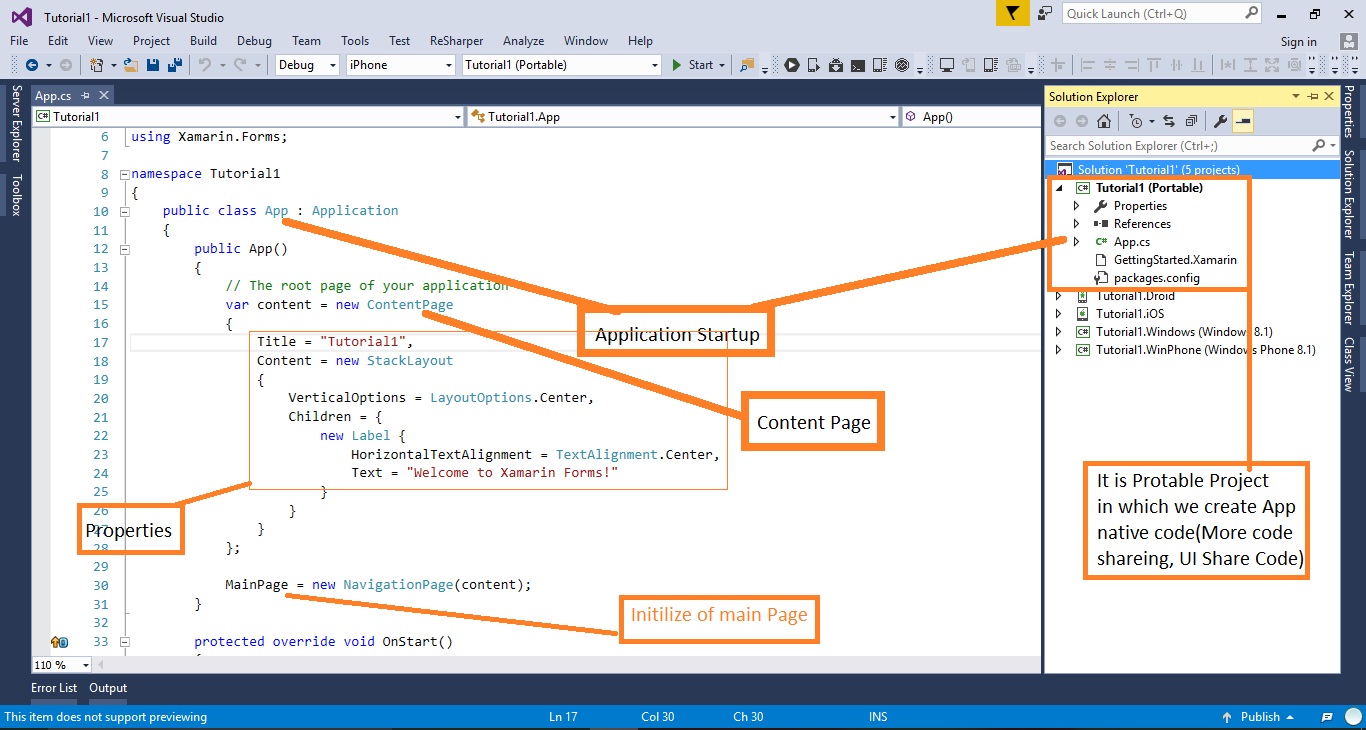Collapse the Tutorial1 namespace code region
This screenshot has height=730, width=1366.
(123, 173)
